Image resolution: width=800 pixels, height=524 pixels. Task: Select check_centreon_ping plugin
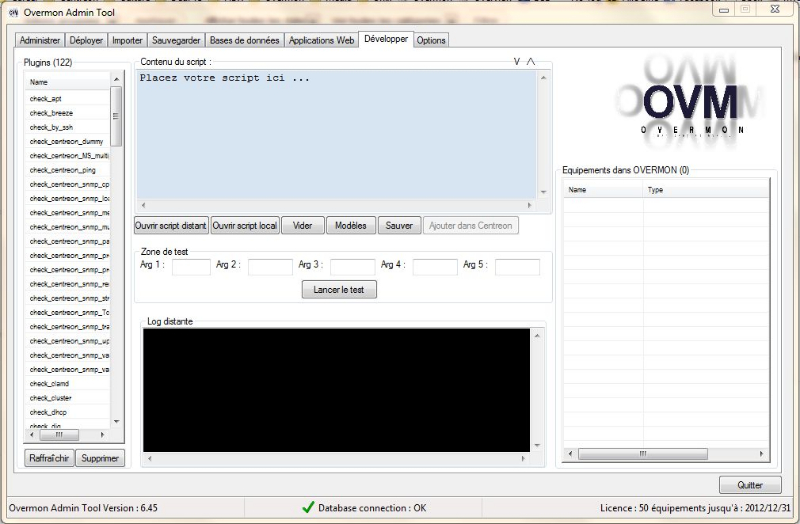tap(62, 170)
